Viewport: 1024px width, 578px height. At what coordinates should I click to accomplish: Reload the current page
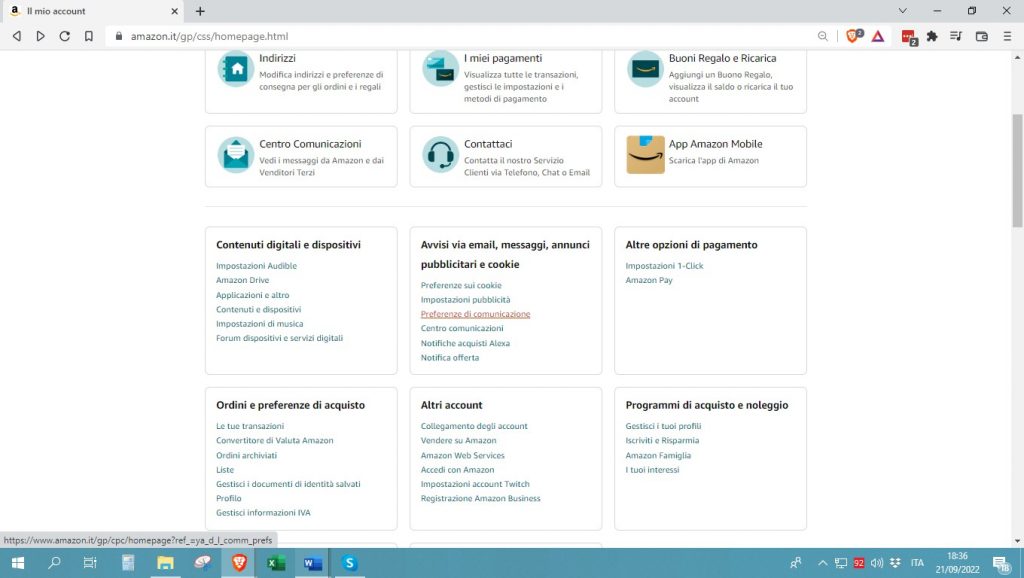[64, 36]
